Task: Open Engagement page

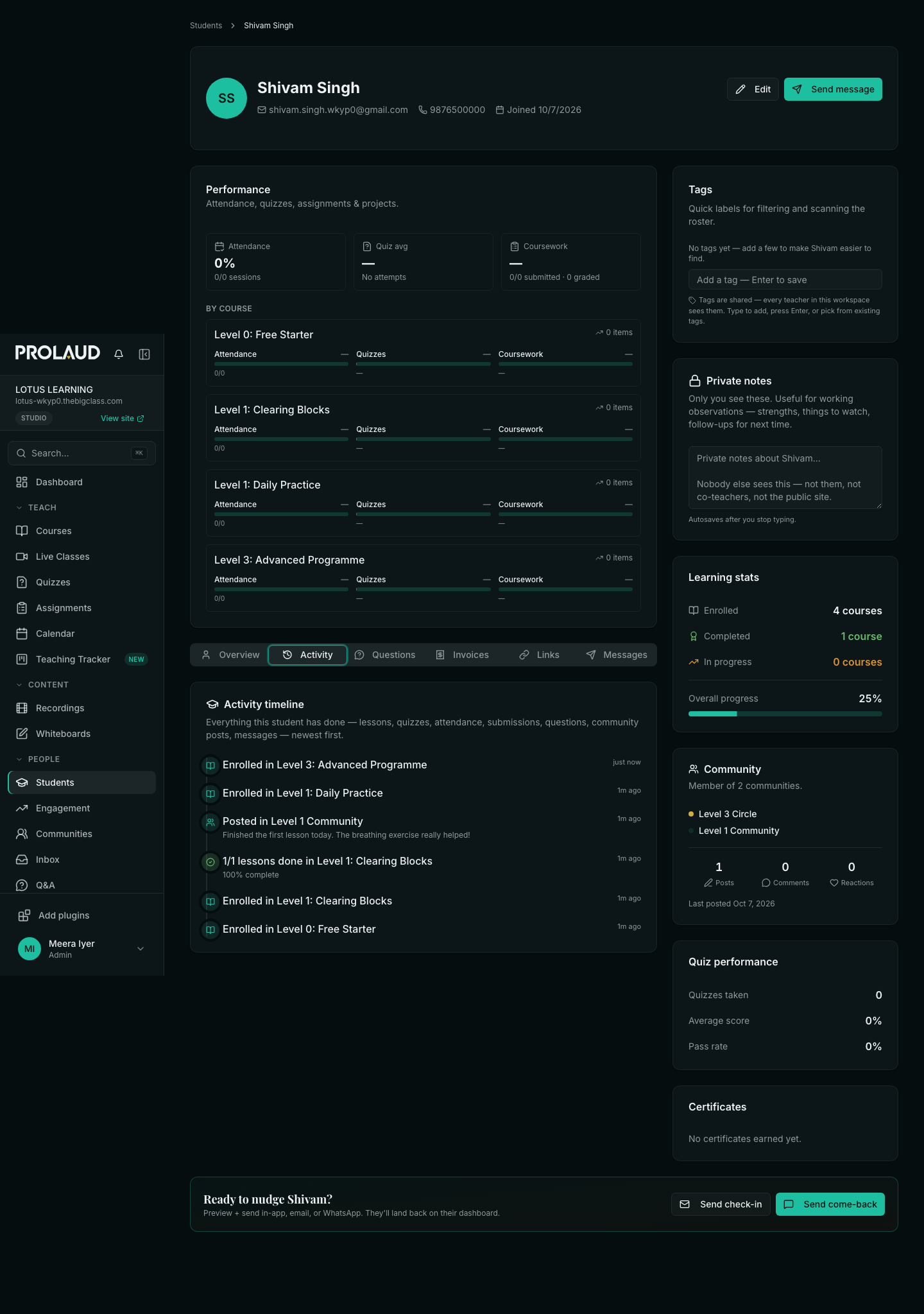Action: click(81, 808)
